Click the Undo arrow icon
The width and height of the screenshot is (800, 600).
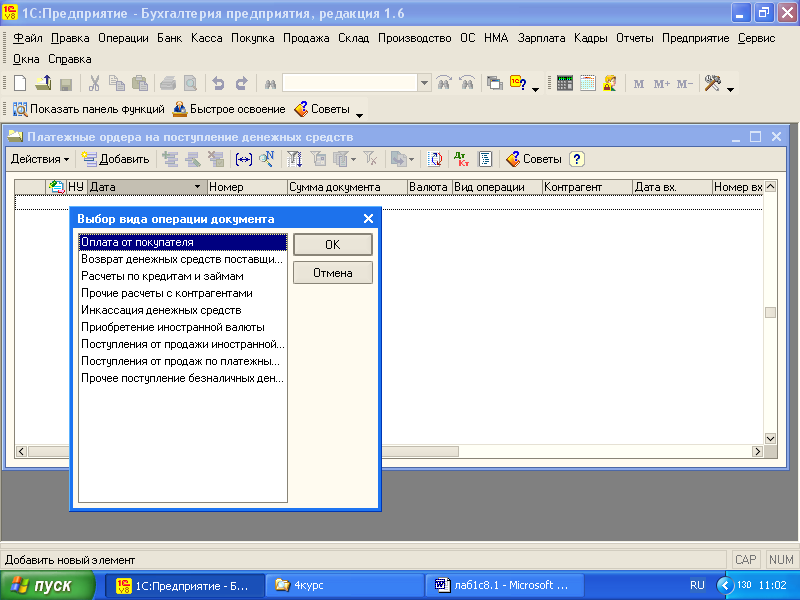pos(218,83)
